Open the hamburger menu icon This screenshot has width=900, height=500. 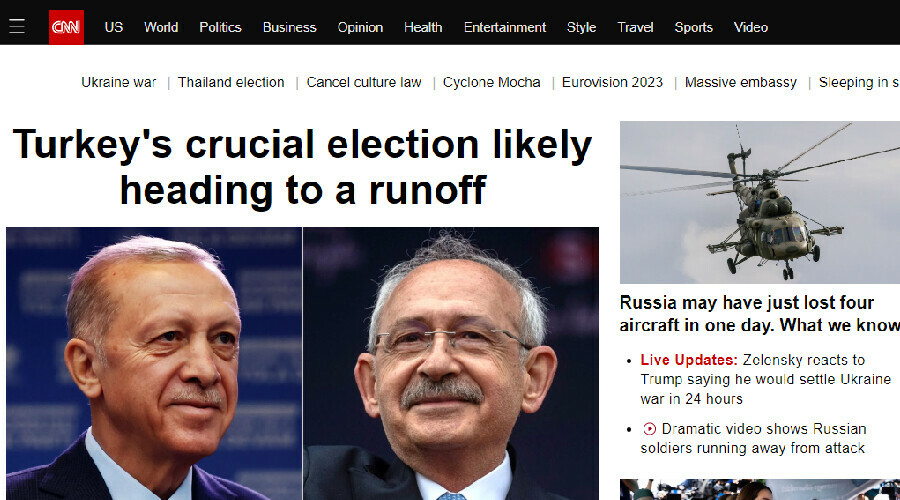17,26
